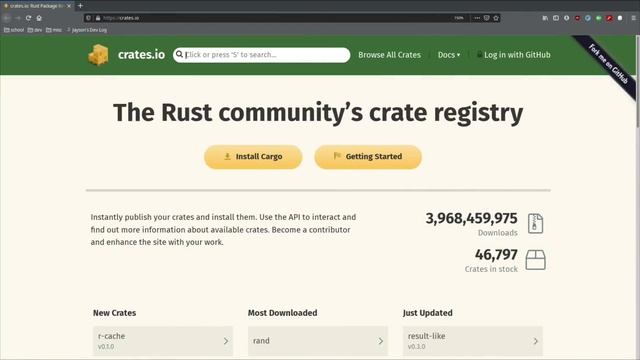Open rand crate via its chevron
Image resolution: width=640 pixels, height=360 pixels.
380,341
